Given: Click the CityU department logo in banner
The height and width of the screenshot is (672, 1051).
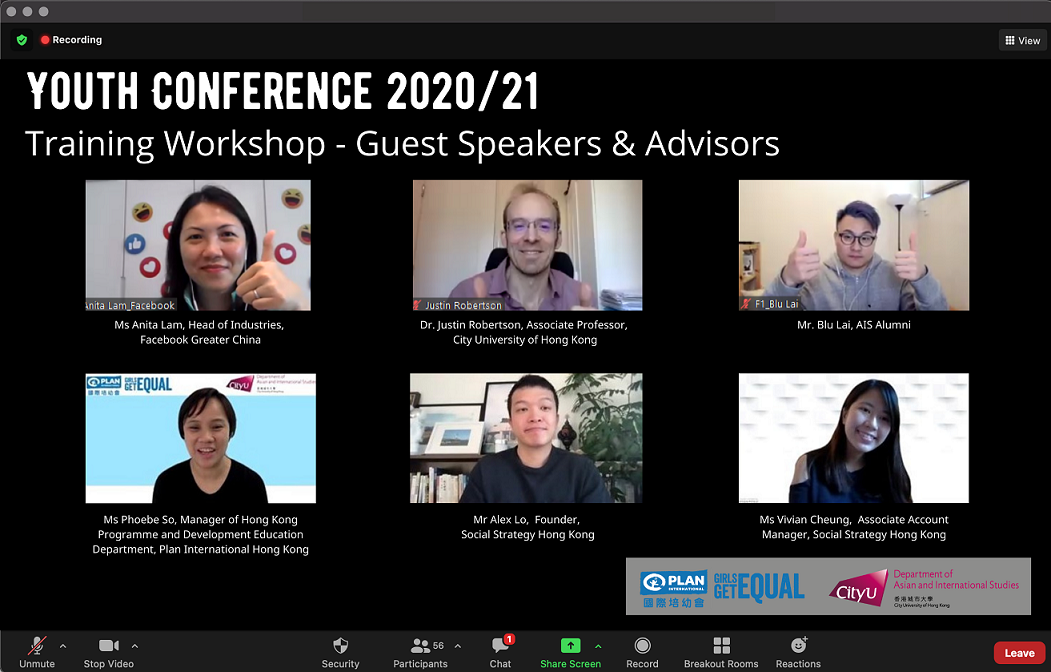Looking at the screenshot, I should (x=924, y=589).
